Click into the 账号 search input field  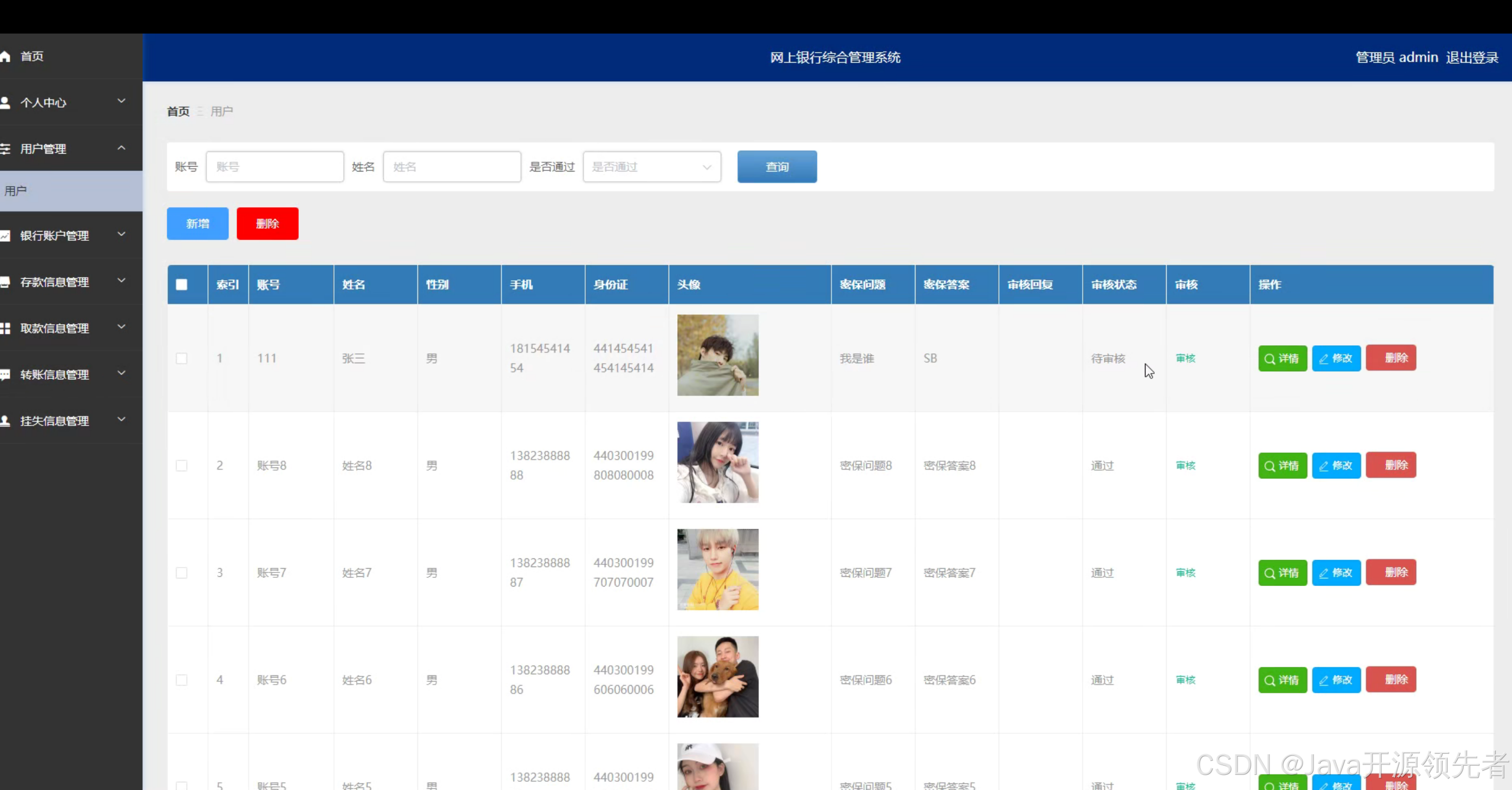tap(274, 167)
